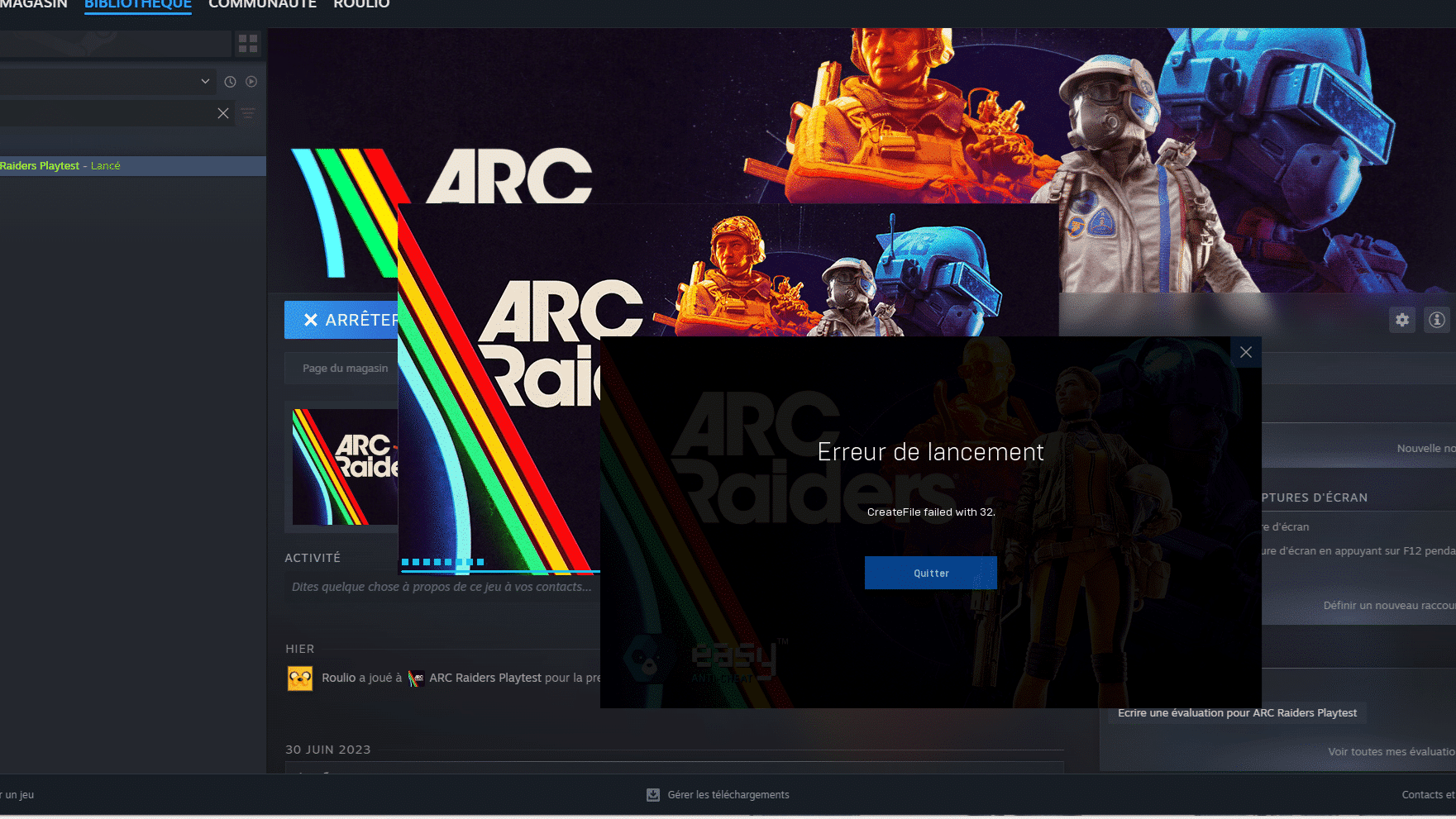Open Roulio's avatar in activity feed
This screenshot has height=819, width=1456.
pyautogui.click(x=300, y=679)
